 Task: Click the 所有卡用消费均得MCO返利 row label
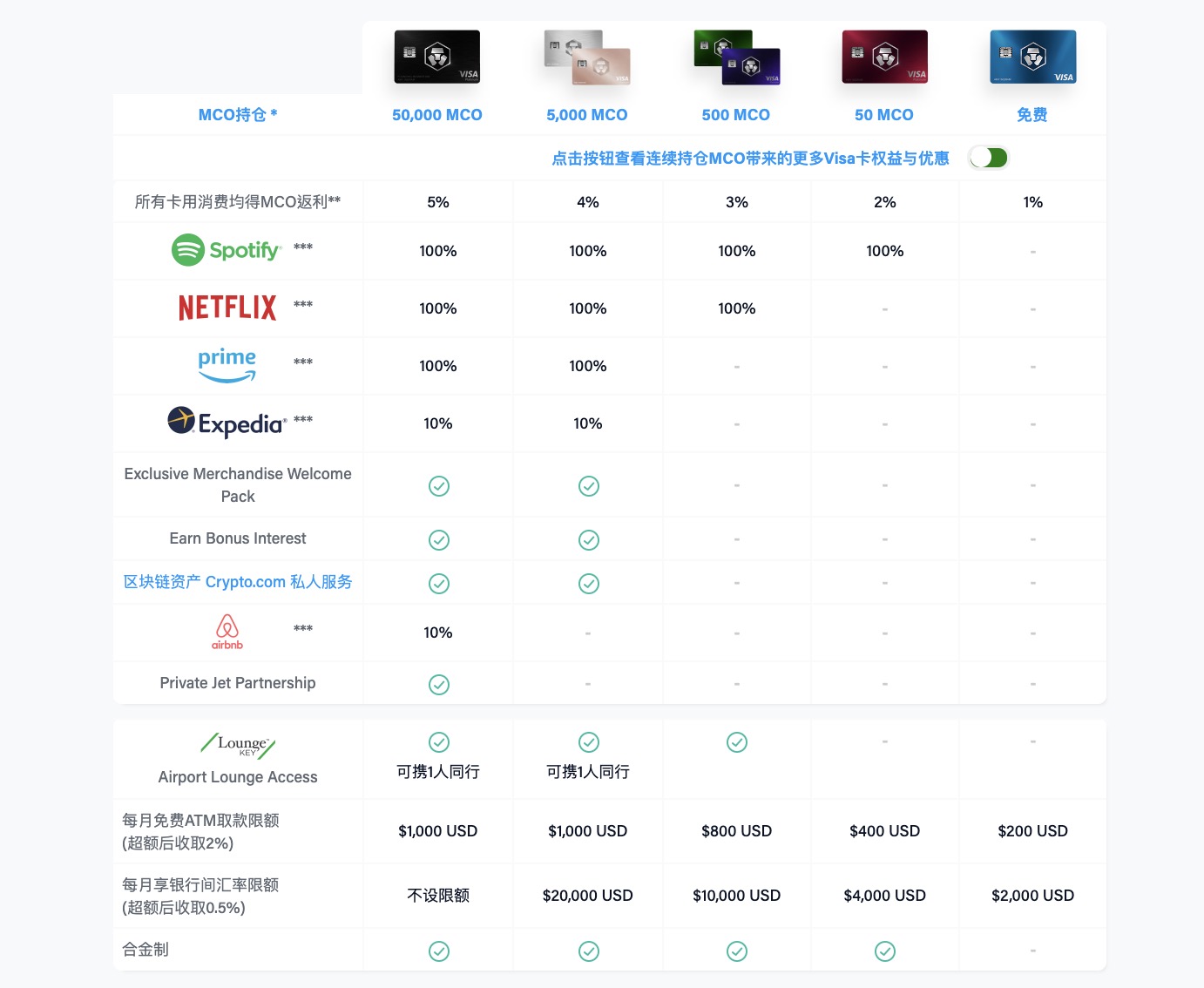pyautogui.click(x=238, y=202)
